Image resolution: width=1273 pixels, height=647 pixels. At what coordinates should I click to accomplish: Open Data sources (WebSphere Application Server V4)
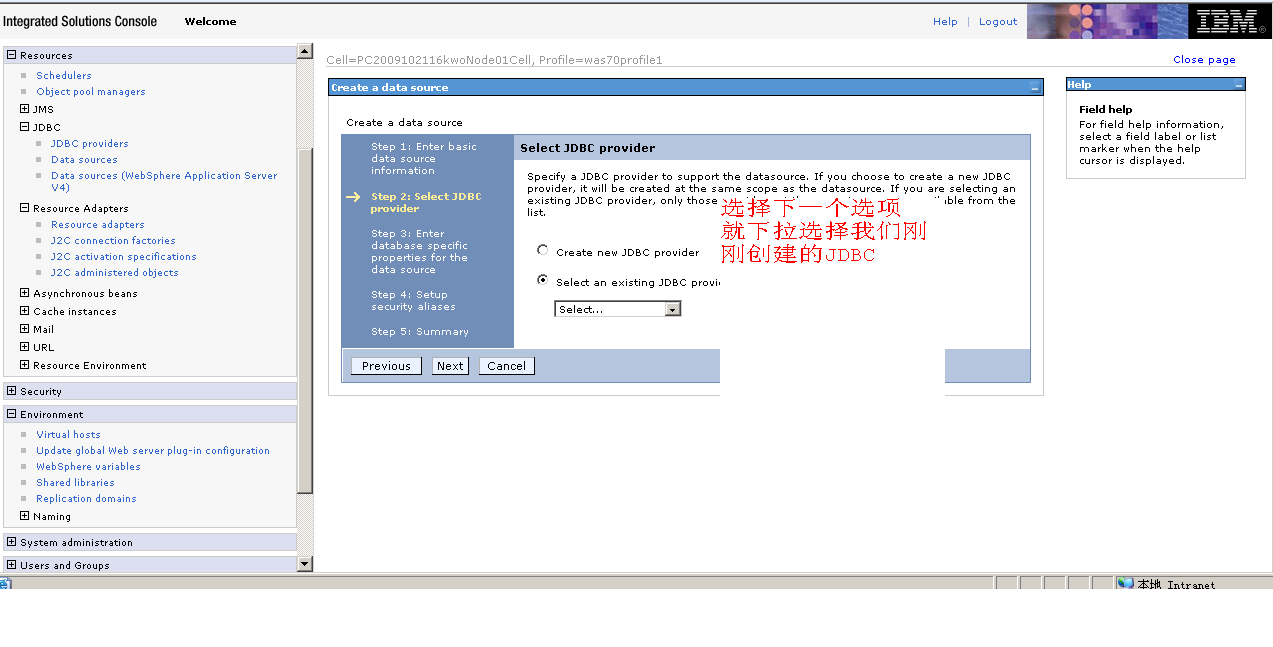tap(164, 181)
